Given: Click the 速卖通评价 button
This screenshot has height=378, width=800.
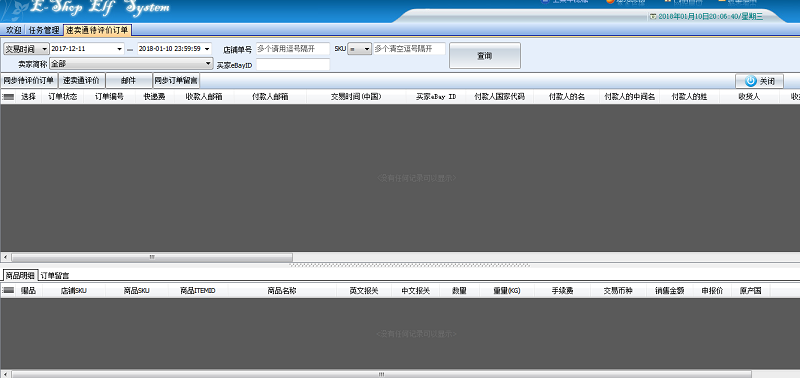Looking at the screenshot, I should click(x=82, y=81).
